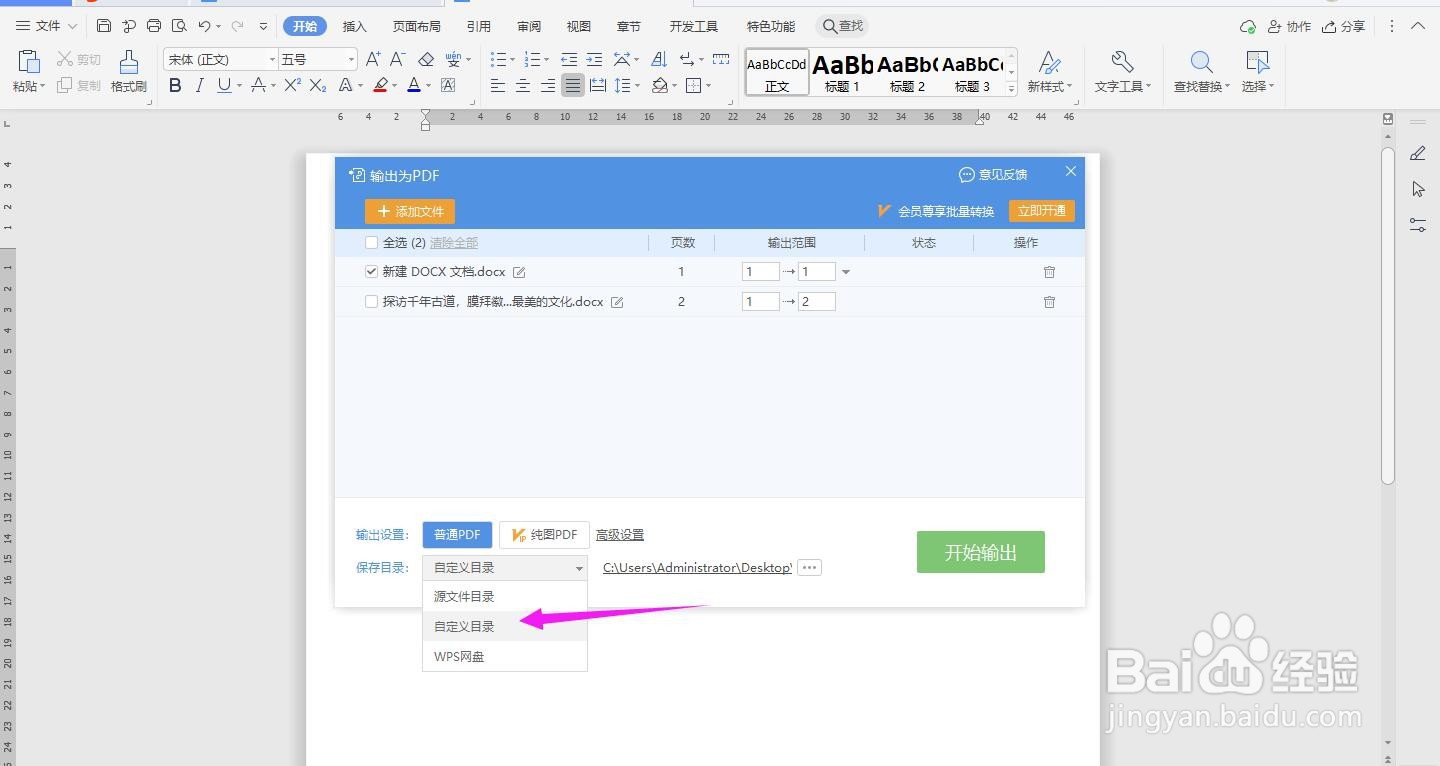Check the 探访千年古道 document checkbox
Screen dimensions: 1440x766
371,301
